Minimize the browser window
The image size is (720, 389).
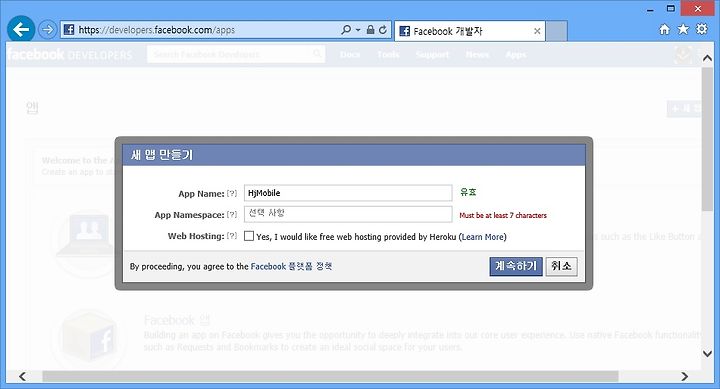tap(650, 10)
